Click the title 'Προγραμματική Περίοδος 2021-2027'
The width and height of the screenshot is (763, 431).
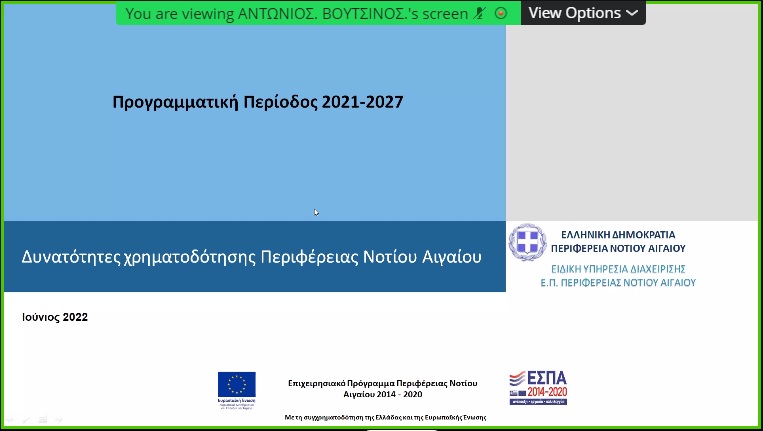[258, 102]
